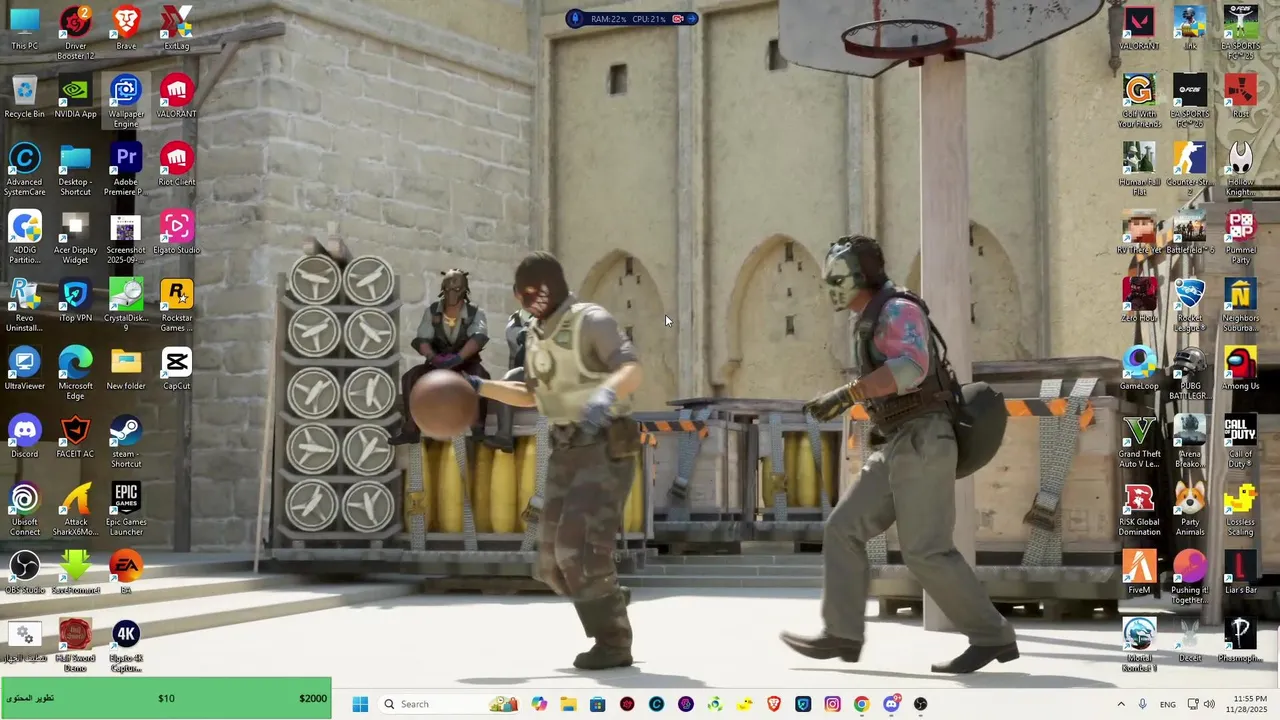
Task: Launch Driver Booster 12 shortcut
Action: pos(75,32)
